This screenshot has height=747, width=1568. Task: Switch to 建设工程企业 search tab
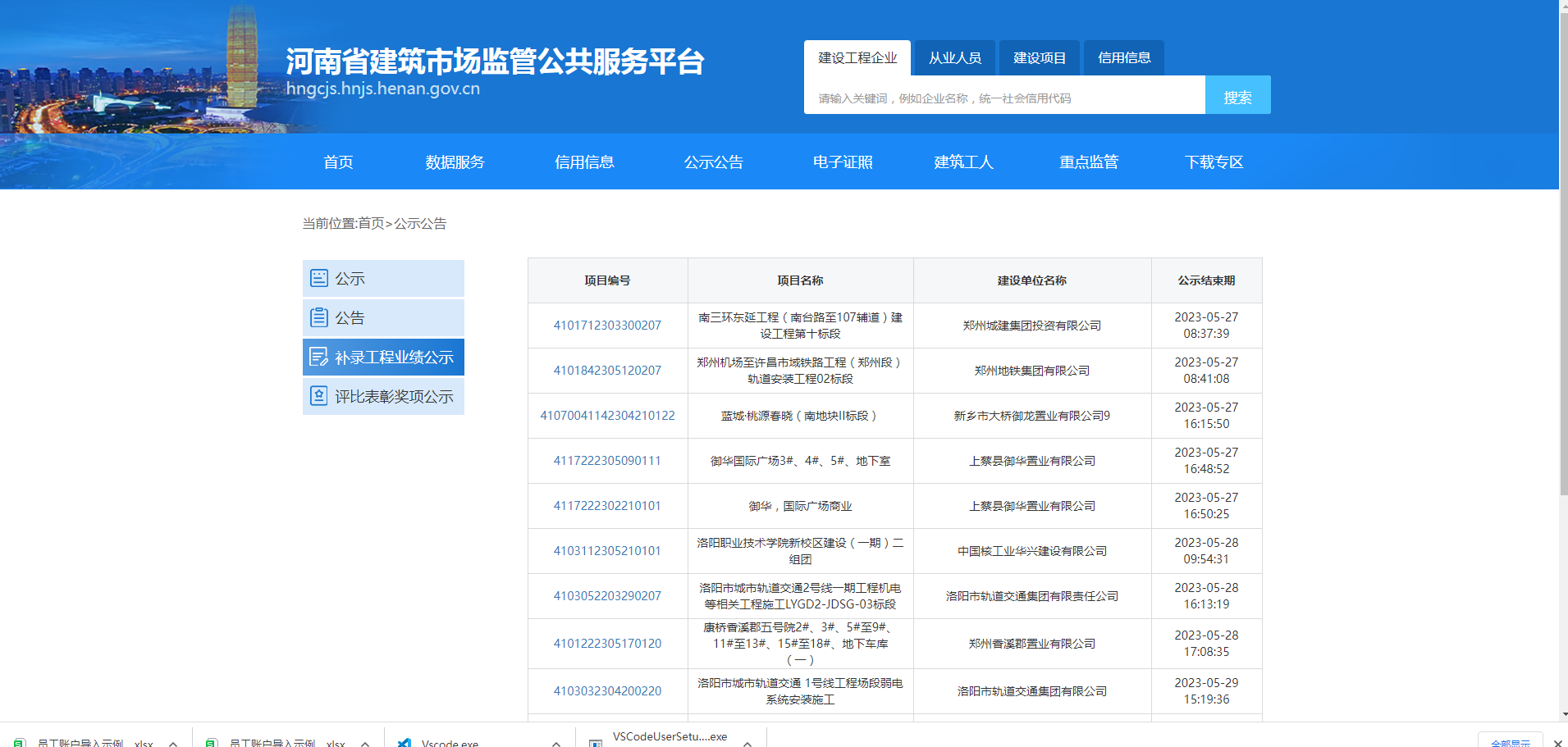(x=857, y=57)
